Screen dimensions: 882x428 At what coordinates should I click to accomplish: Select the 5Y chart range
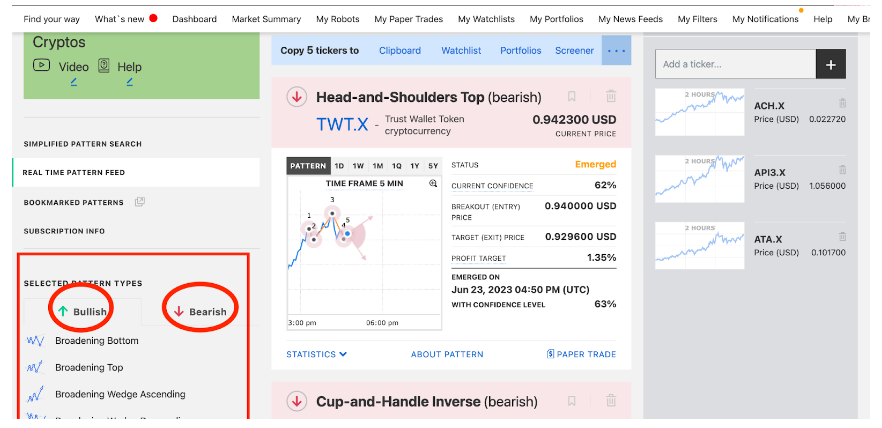pyautogui.click(x=433, y=166)
